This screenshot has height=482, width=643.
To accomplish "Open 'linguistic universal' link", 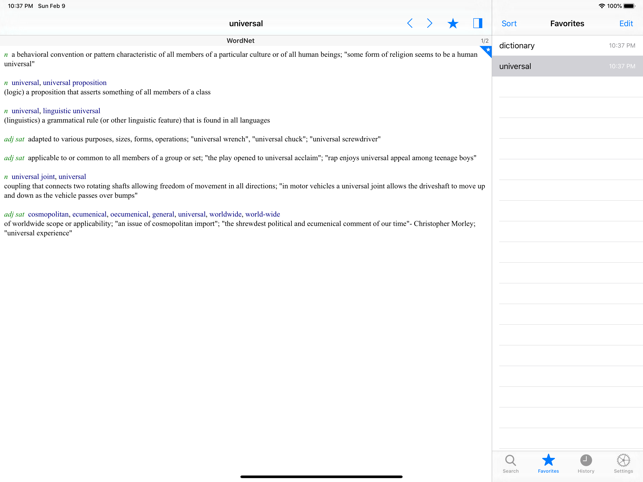I will tap(71, 111).
